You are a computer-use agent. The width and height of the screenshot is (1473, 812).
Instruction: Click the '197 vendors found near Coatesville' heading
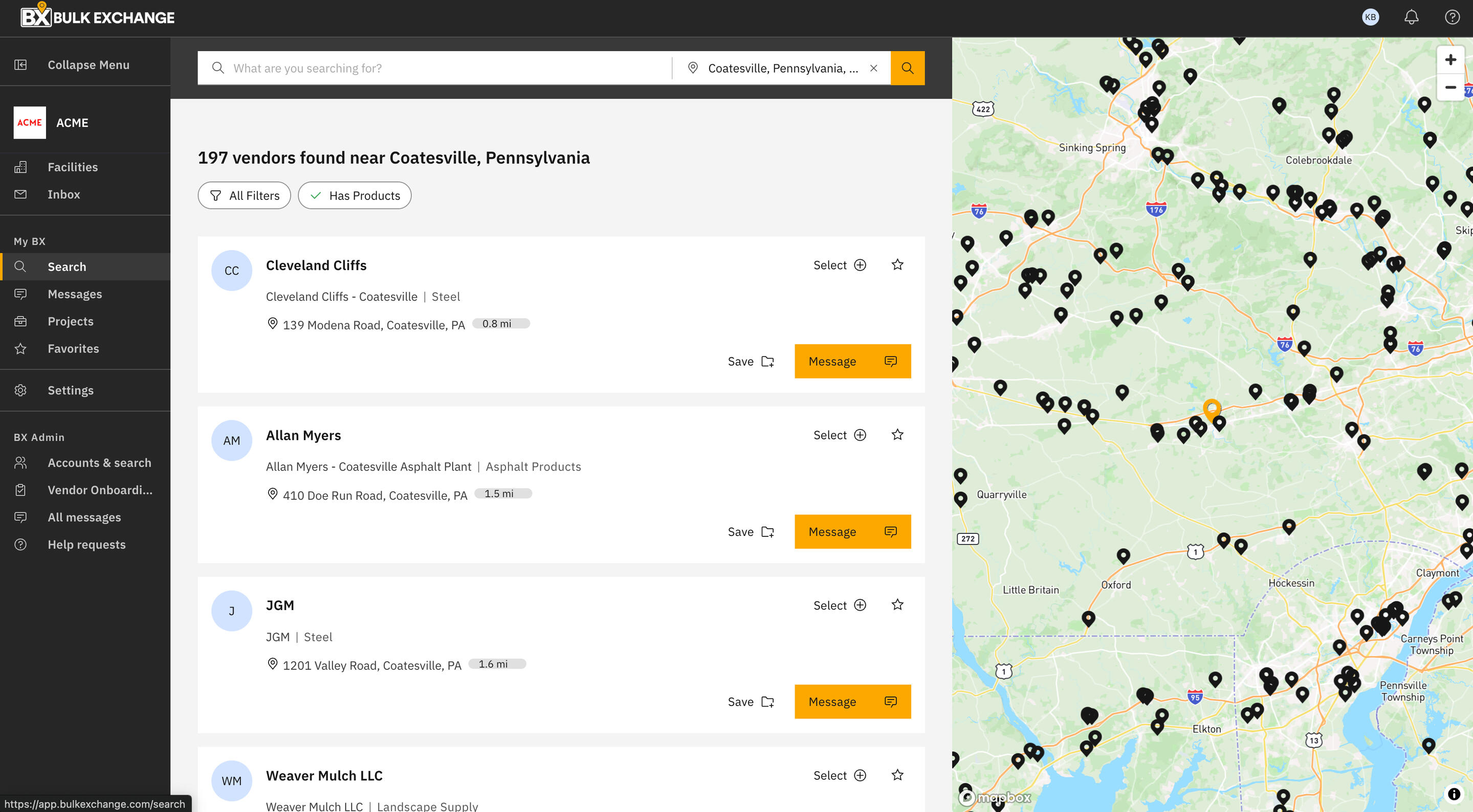pos(394,157)
